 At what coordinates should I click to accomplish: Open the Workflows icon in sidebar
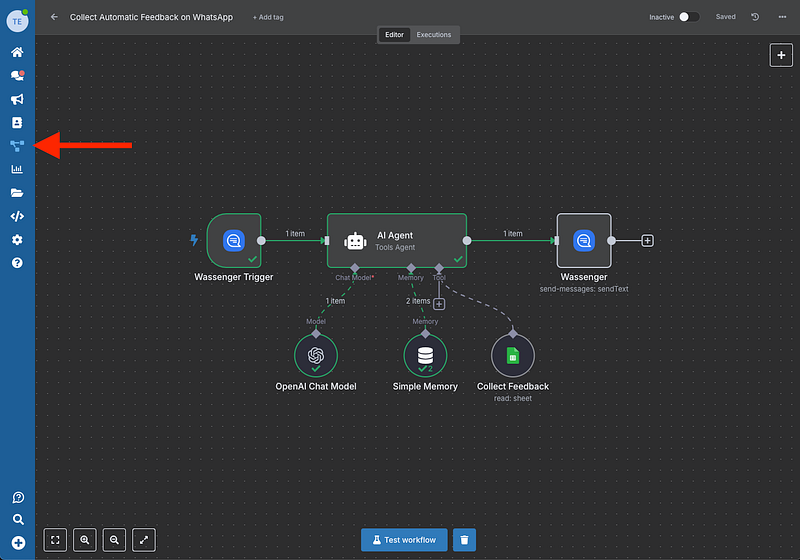17,146
